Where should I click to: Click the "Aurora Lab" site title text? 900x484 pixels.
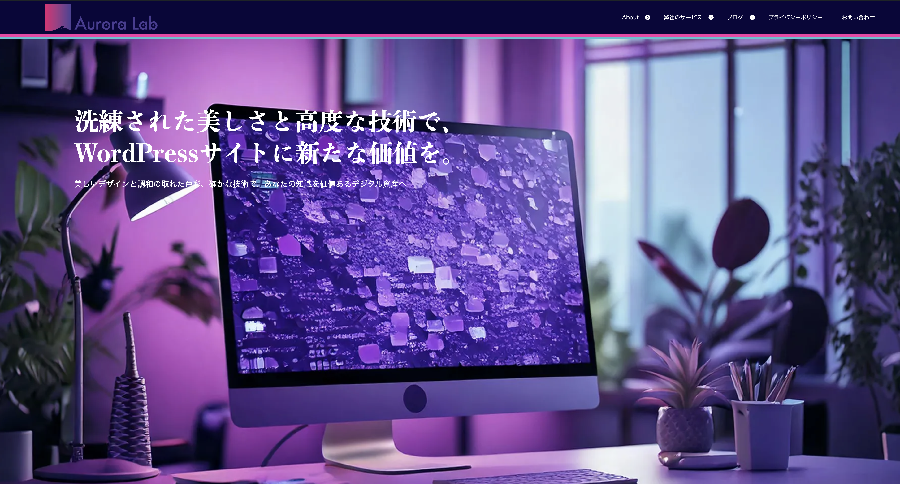pos(114,21)
